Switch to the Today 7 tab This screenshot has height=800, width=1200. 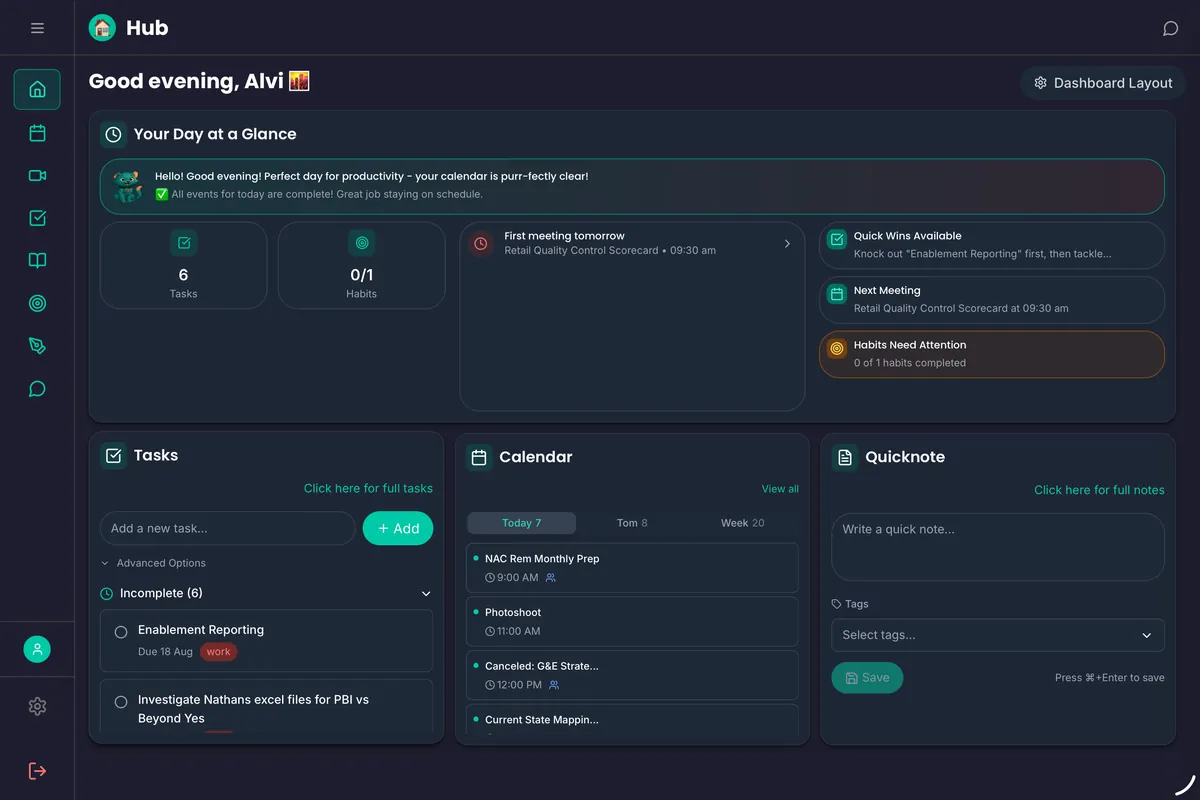[x=521, y=523]
